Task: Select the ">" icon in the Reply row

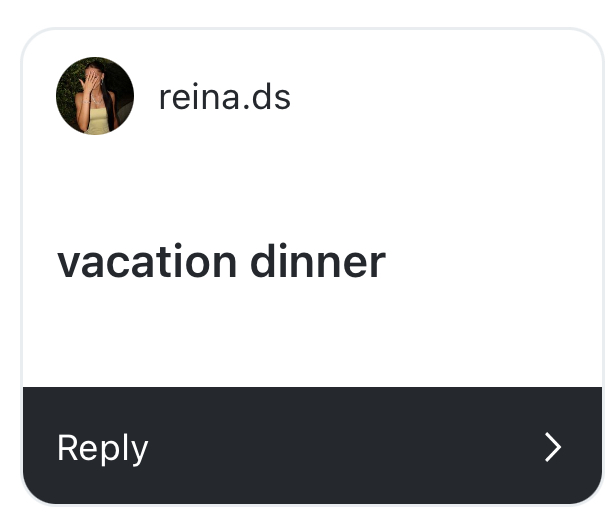Action: tap(553, 447)
